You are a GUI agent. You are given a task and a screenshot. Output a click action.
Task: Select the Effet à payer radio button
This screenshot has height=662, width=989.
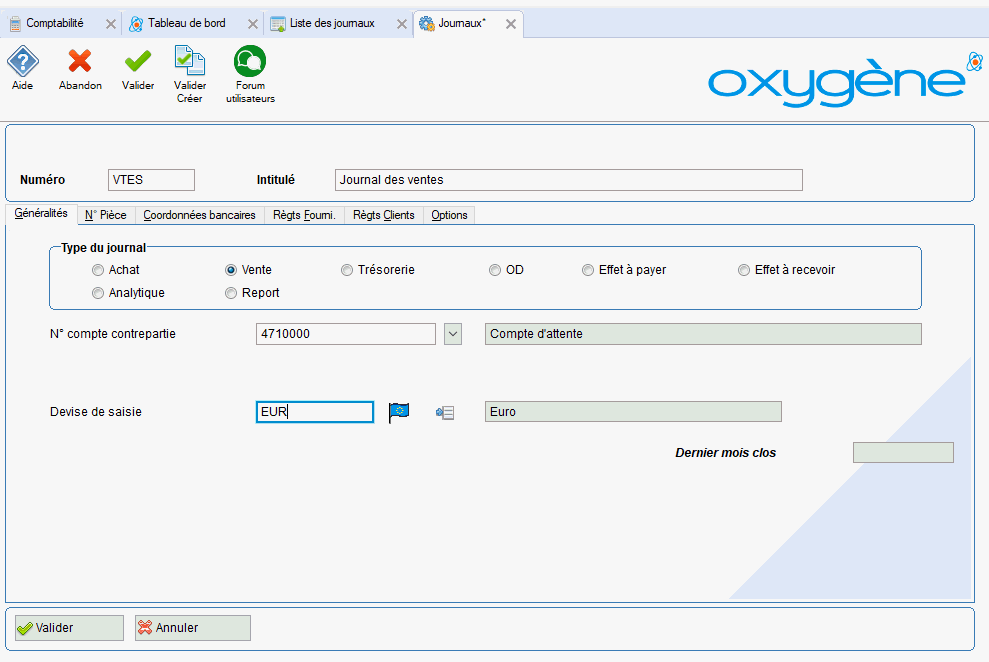click(x=588, y=270)
